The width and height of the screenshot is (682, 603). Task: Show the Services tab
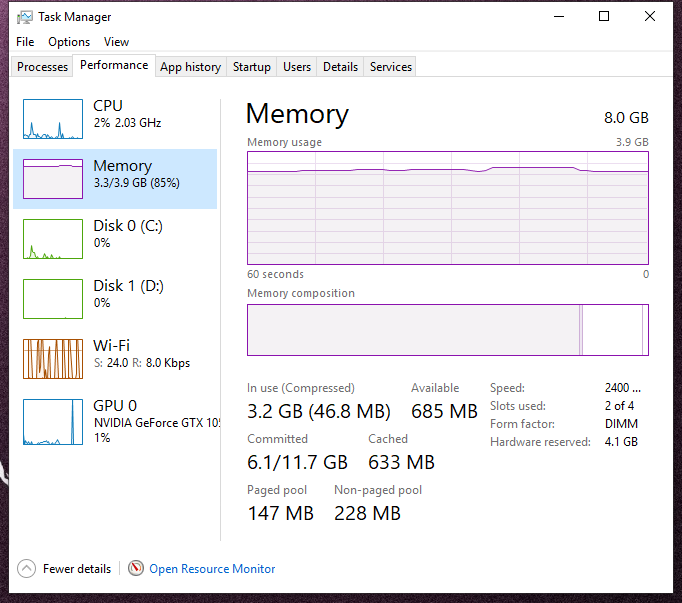coord(391,67)
